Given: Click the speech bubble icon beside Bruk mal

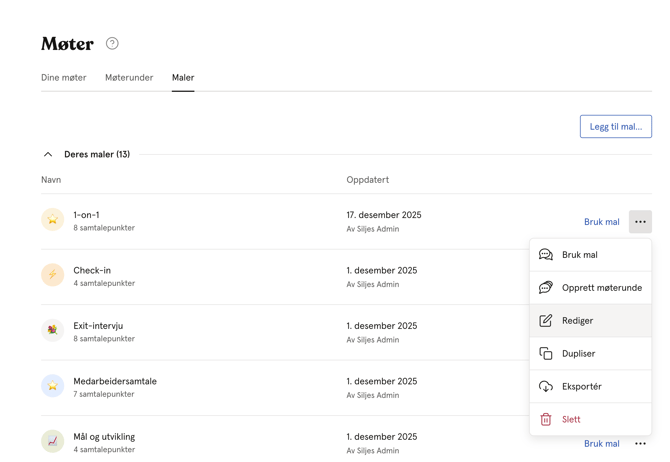Looking at the screenshot, I should pos(546,255).
